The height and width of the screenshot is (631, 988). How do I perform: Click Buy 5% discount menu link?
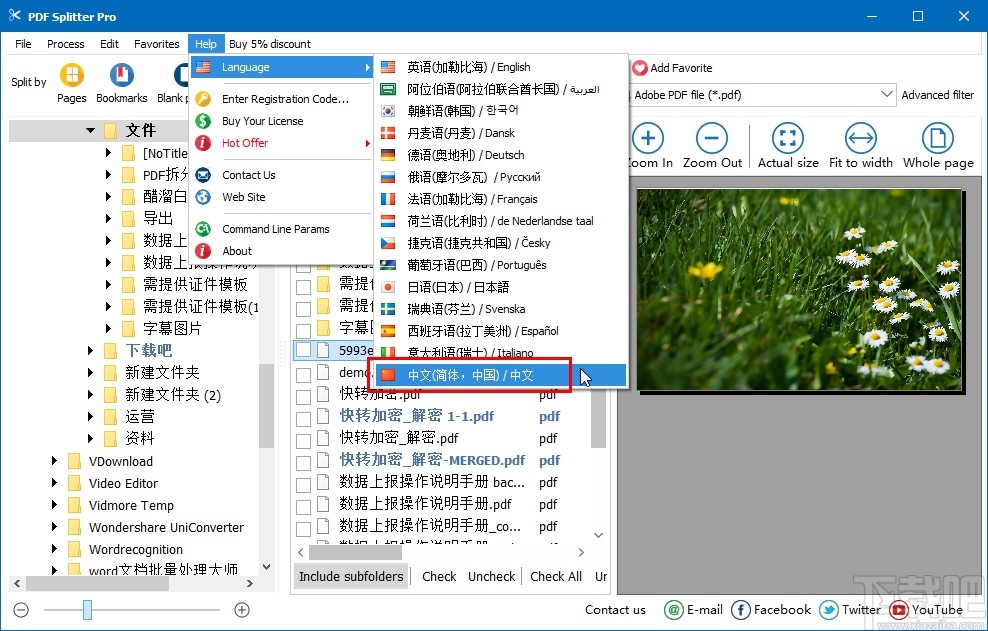point(270,43)
